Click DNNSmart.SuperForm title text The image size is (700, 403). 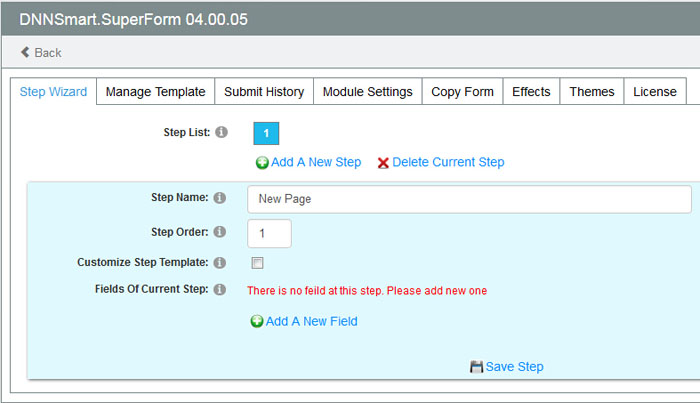pos(133,19)
